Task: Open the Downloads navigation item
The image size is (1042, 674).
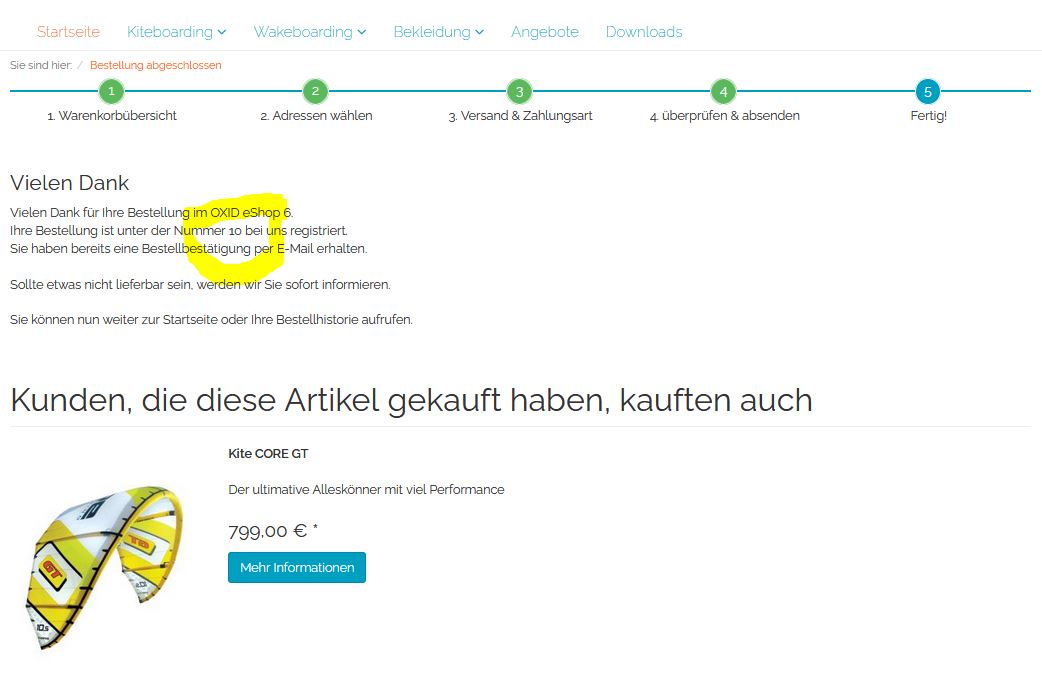Action: pos(644,32)
